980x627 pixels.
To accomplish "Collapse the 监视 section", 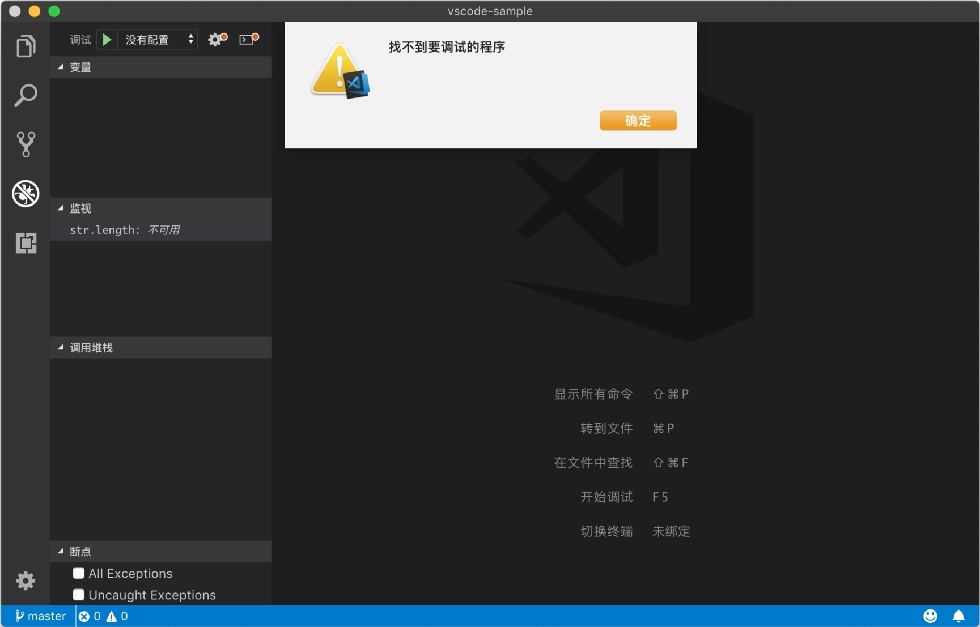I will tap(161, 208).
